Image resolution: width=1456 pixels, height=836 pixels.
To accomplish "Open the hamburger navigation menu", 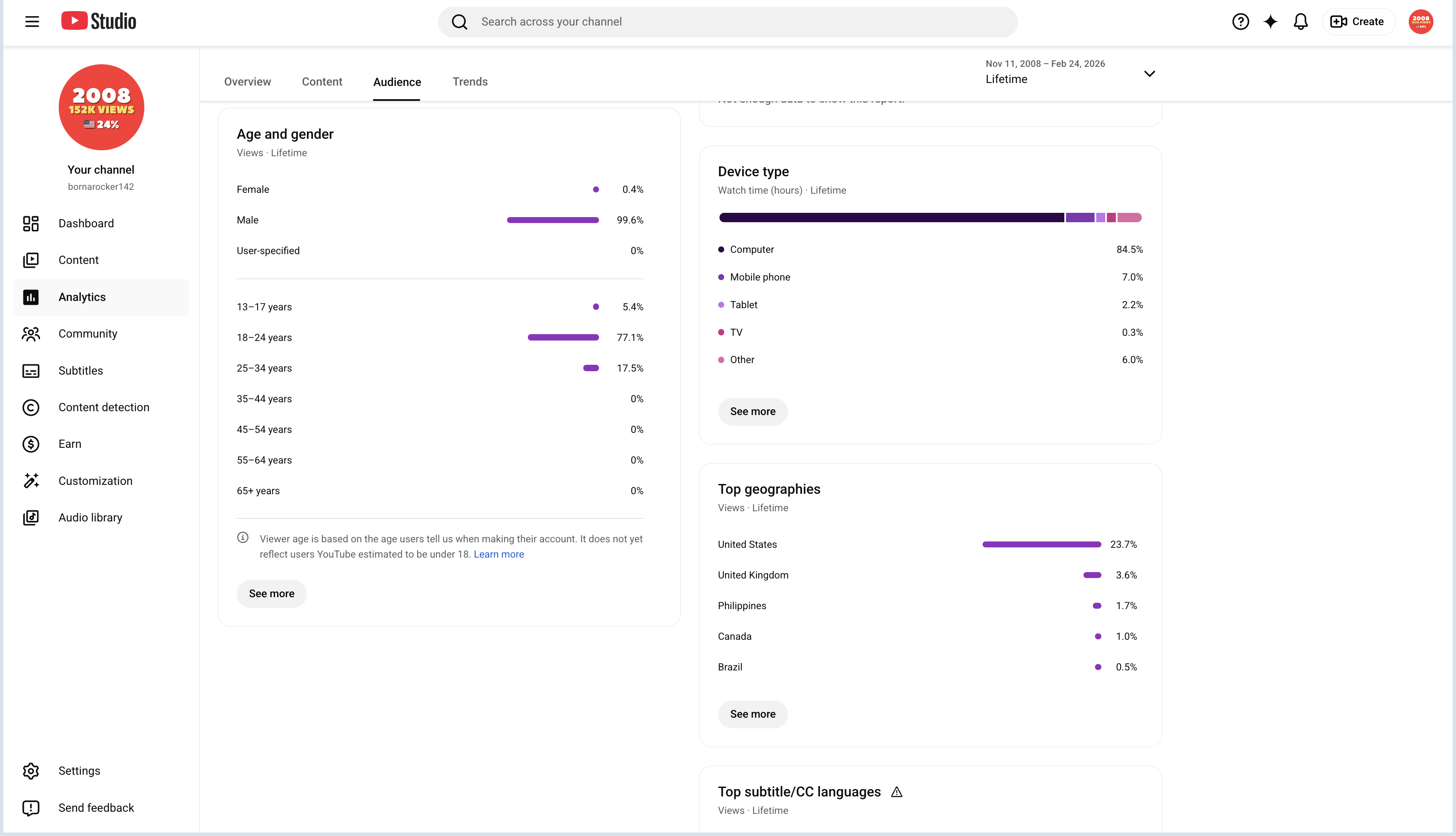I will pyautogui.click(x=32, y=22).
